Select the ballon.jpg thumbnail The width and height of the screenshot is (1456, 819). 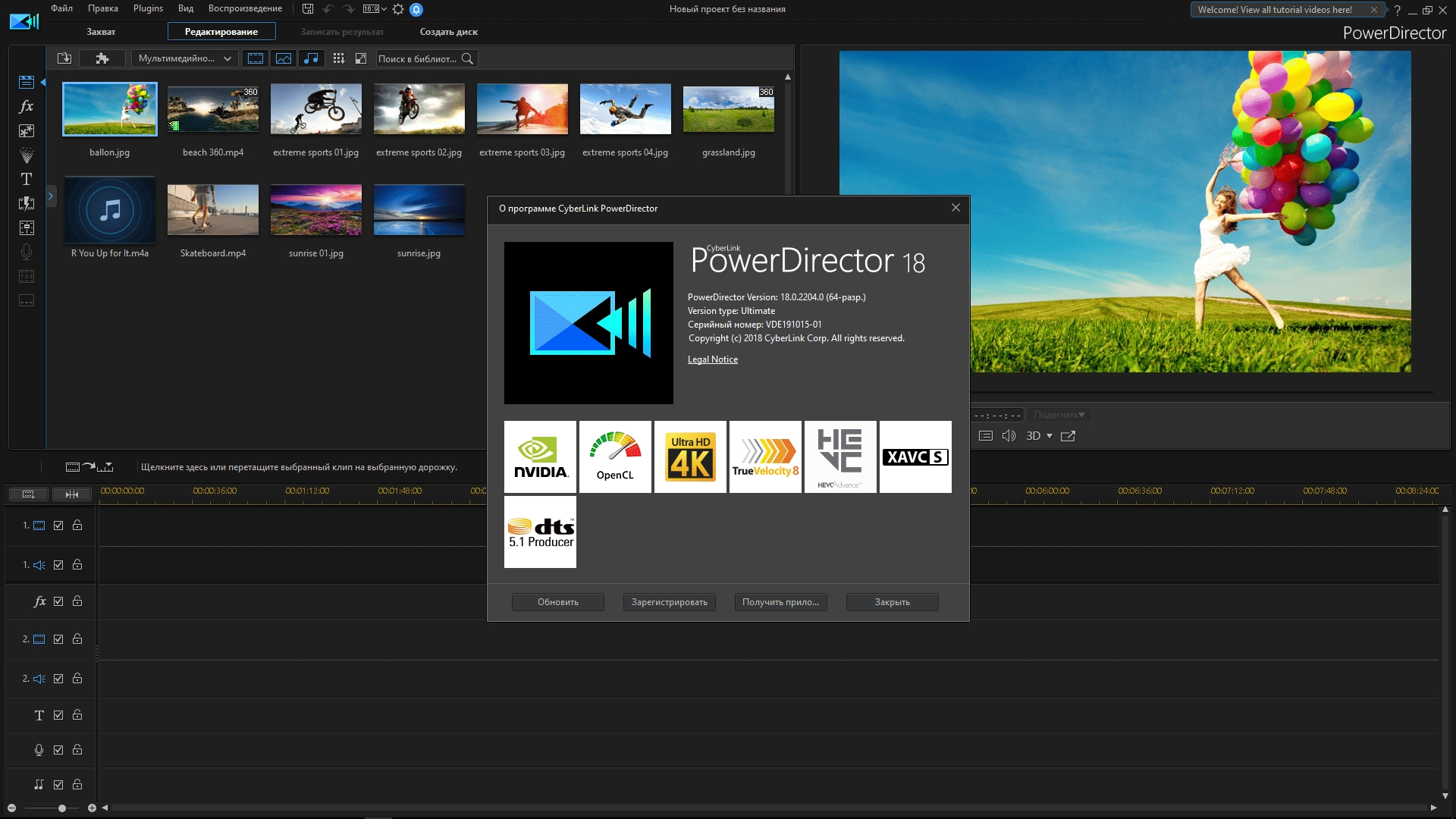coord(110,109)
